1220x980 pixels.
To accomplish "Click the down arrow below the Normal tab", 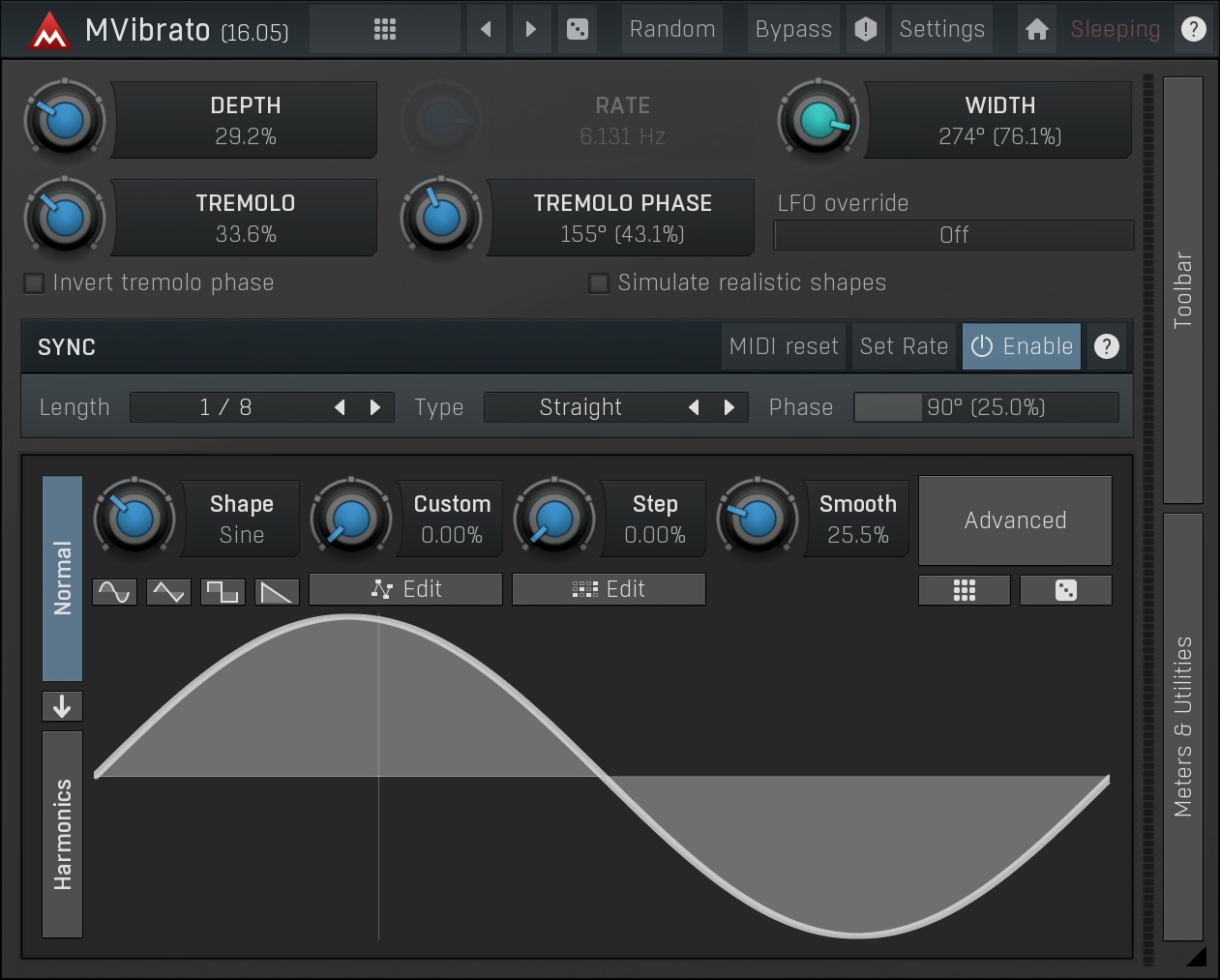I will (x=62, y=706).
